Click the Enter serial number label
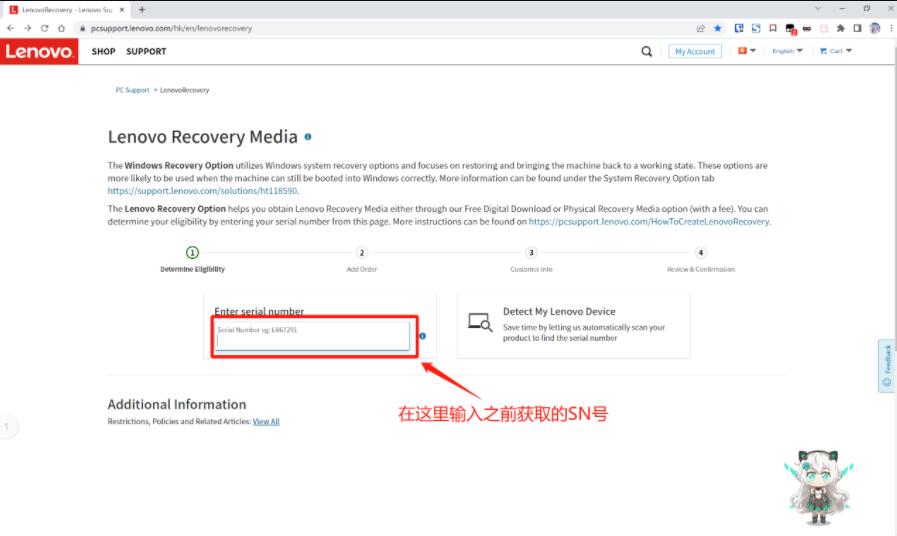This screenshot has width=897, height=536. (x=259, y=311)
